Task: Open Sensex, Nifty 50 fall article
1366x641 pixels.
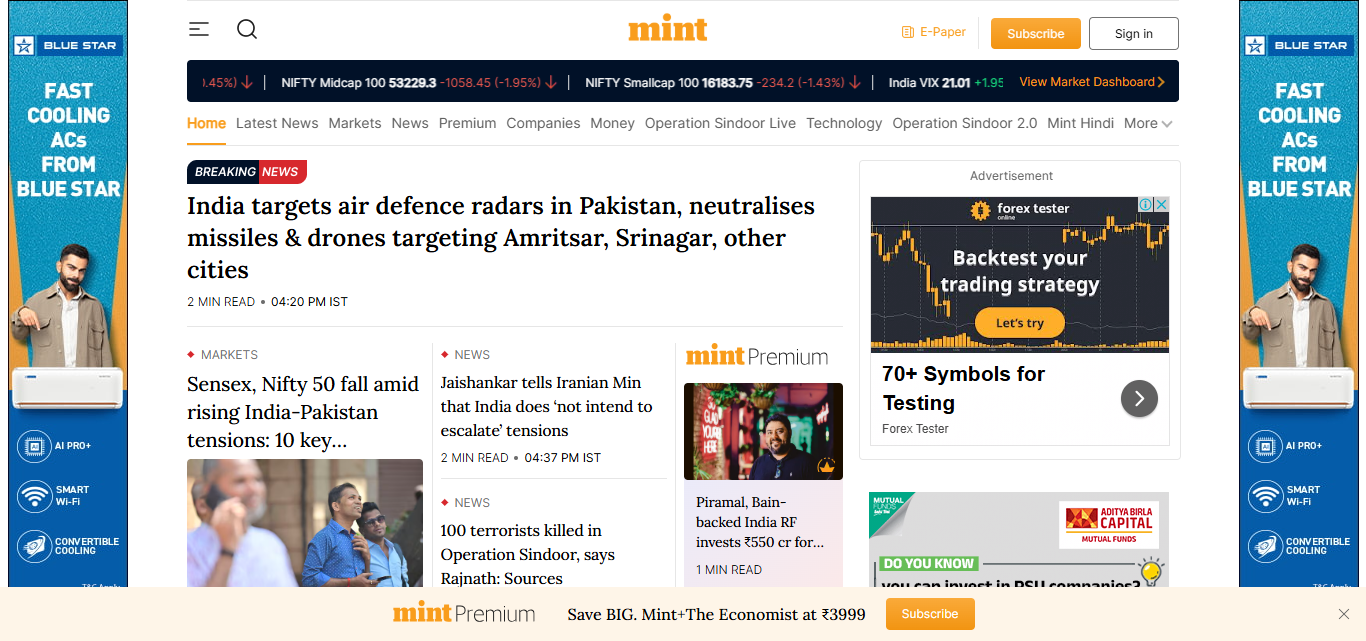Action: point(303,412)
